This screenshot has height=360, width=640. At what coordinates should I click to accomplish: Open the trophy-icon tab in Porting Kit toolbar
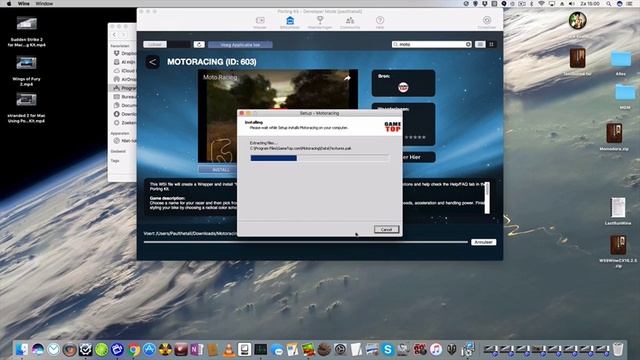click(320, 22)
